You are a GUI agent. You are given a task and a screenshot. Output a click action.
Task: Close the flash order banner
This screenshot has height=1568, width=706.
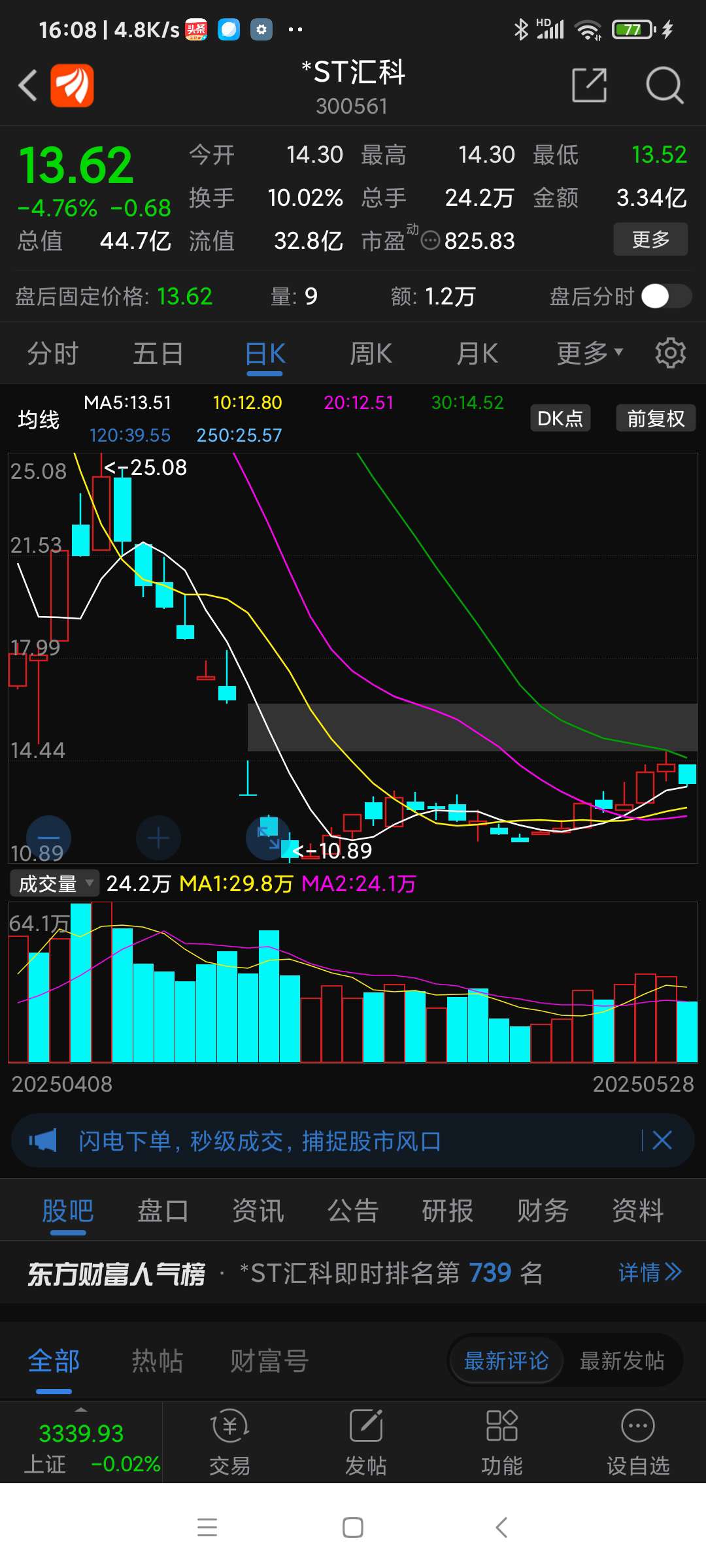pyautogui.click(x=662, y=1141)
